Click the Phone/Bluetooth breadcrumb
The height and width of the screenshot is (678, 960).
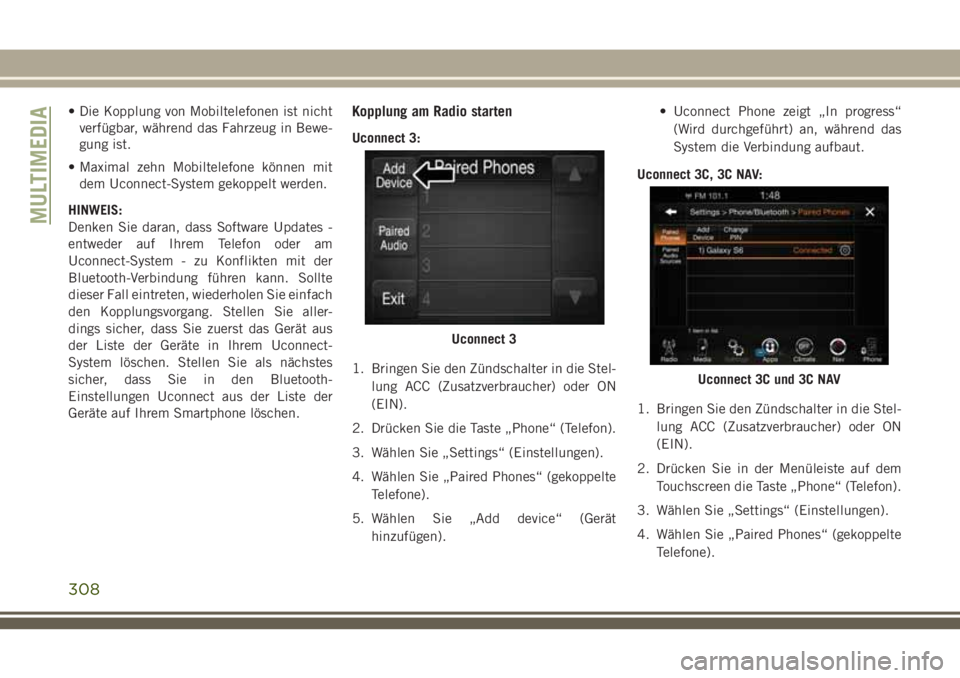click(759, 212)
